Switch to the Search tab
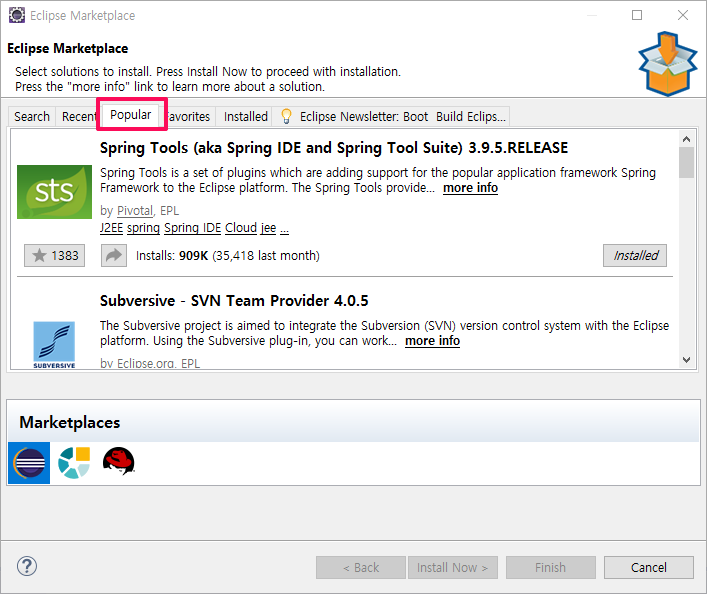The height and width of the screenshot is (594, 707). click(x=32, y=116)
